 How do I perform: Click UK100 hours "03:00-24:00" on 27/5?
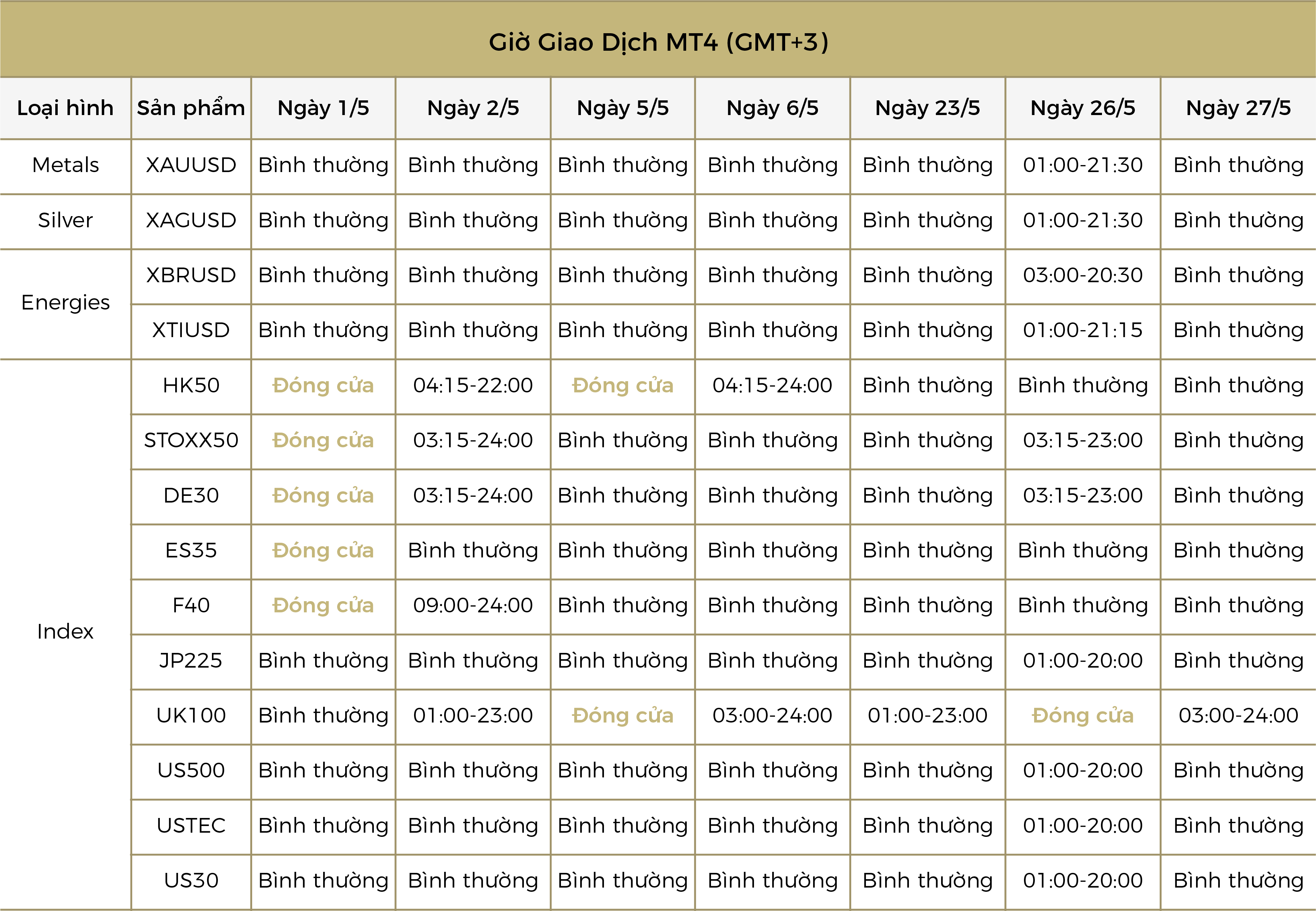tap(1238, 715)
